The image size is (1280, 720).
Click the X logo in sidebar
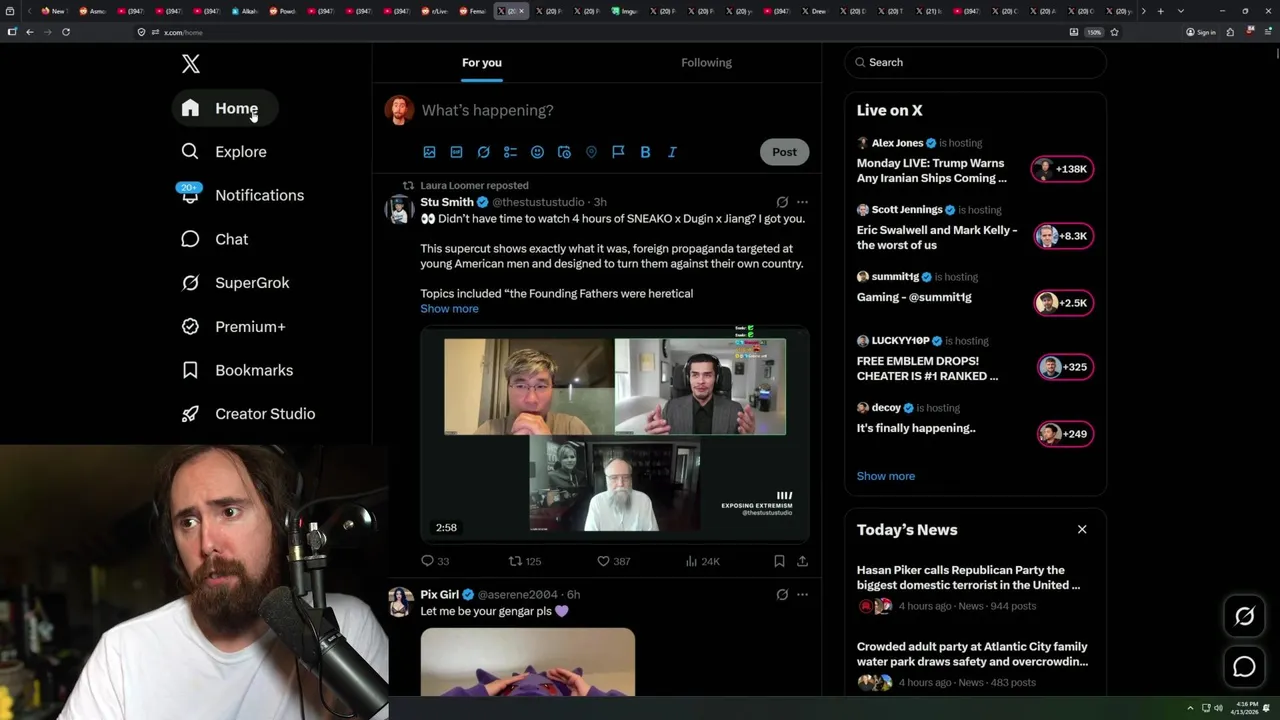pyautogui.click(x=191, y=64)
